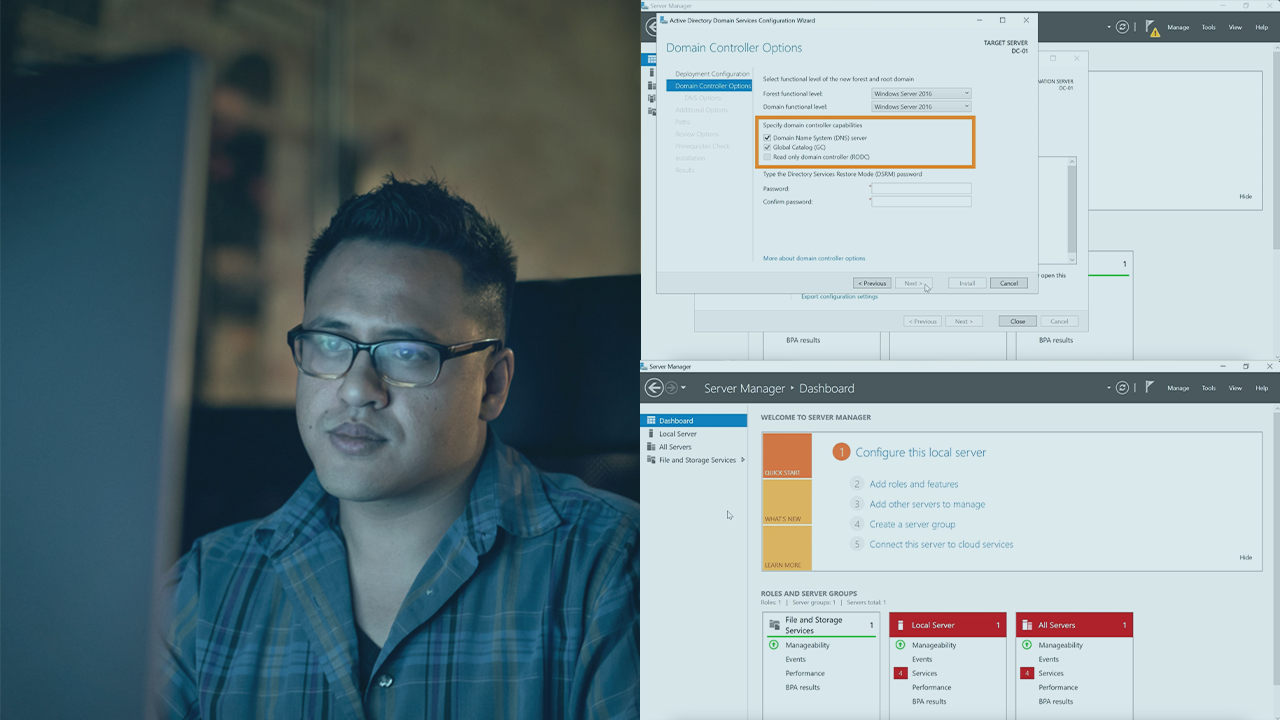Select Deployment Configuration step in wizard
This screenshot has height=720, width=1280.
coord(711,74)
